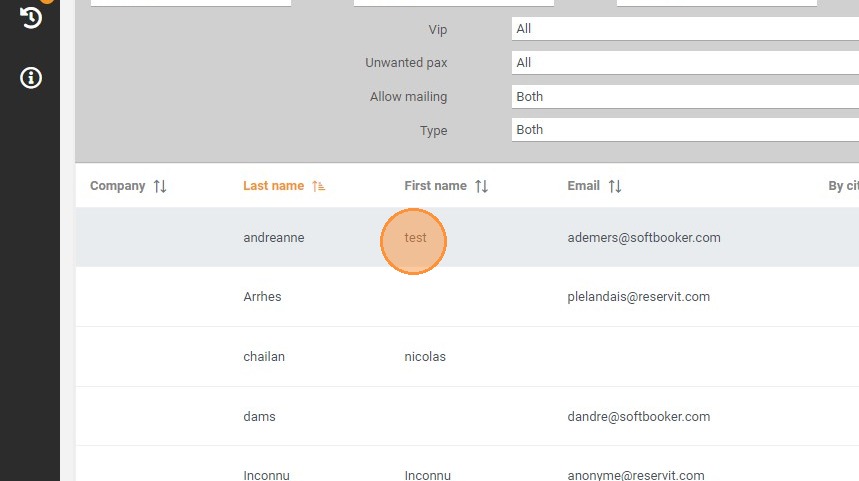Select the dams last name cell
This screenshot has width=859, height=481.
[259, 416]
